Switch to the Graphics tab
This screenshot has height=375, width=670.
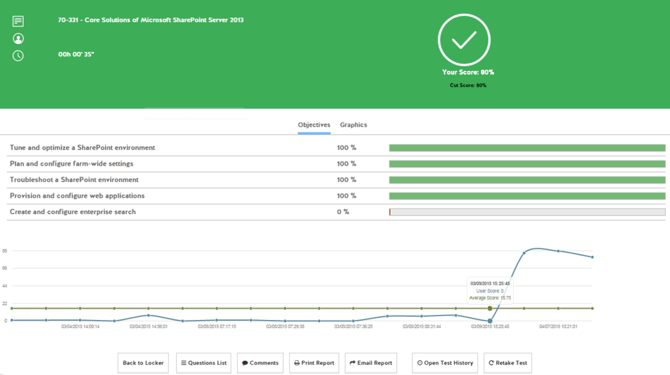tap(353, 125)
